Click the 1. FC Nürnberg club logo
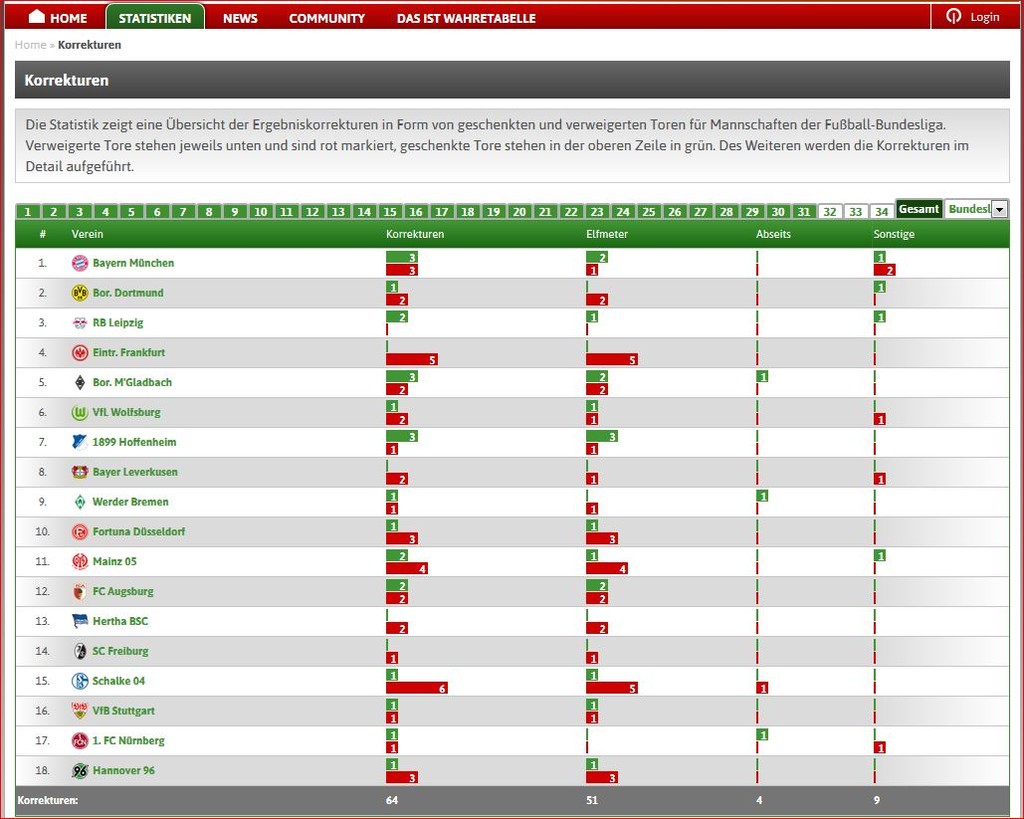The width and height of the screenshot is (1024, 819). coord(80,741)
